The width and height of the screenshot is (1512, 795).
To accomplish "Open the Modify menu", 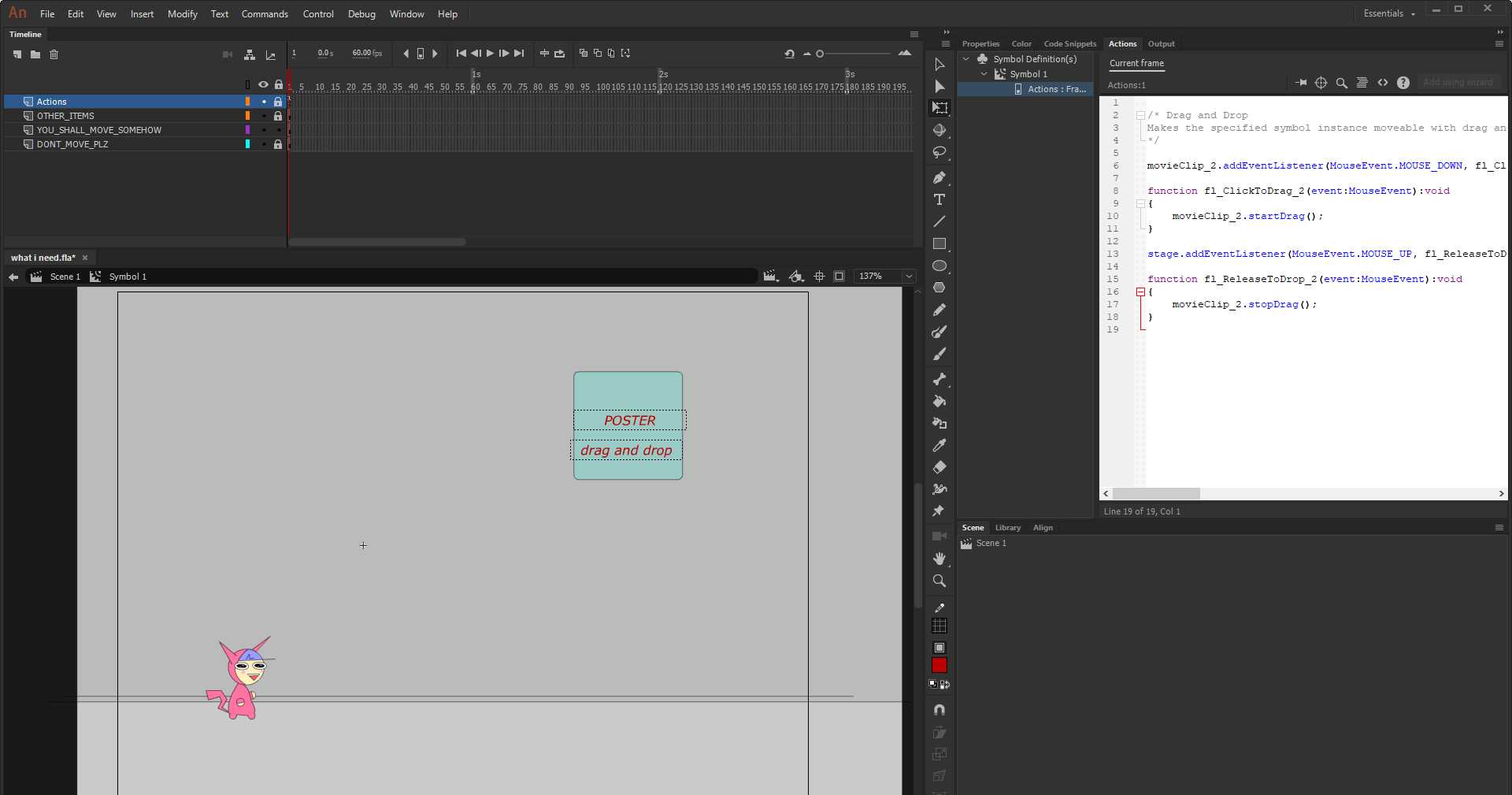I will pyautogui.click(x=182, y=13).
